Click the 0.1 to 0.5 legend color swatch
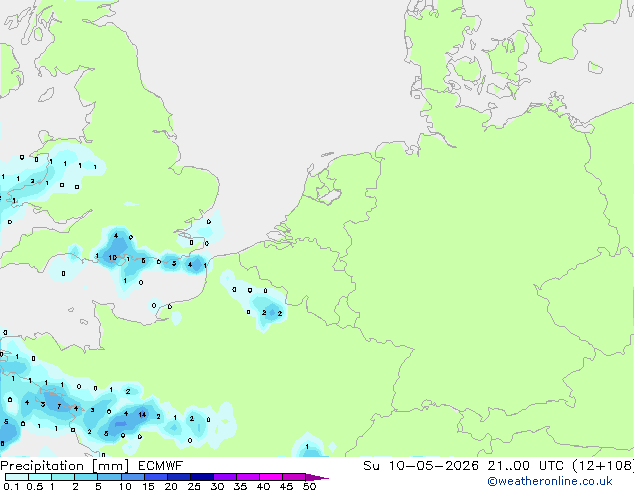Viewport: 634px width, 490px height. (17, 477)
